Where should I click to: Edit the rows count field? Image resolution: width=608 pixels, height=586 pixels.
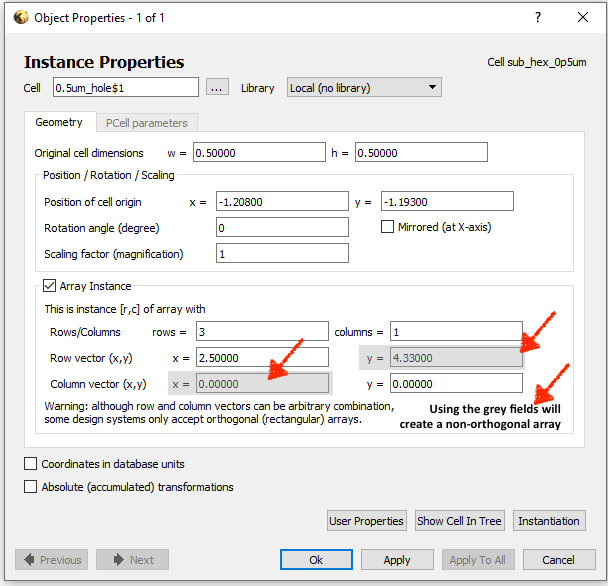[x=262, y=332]
